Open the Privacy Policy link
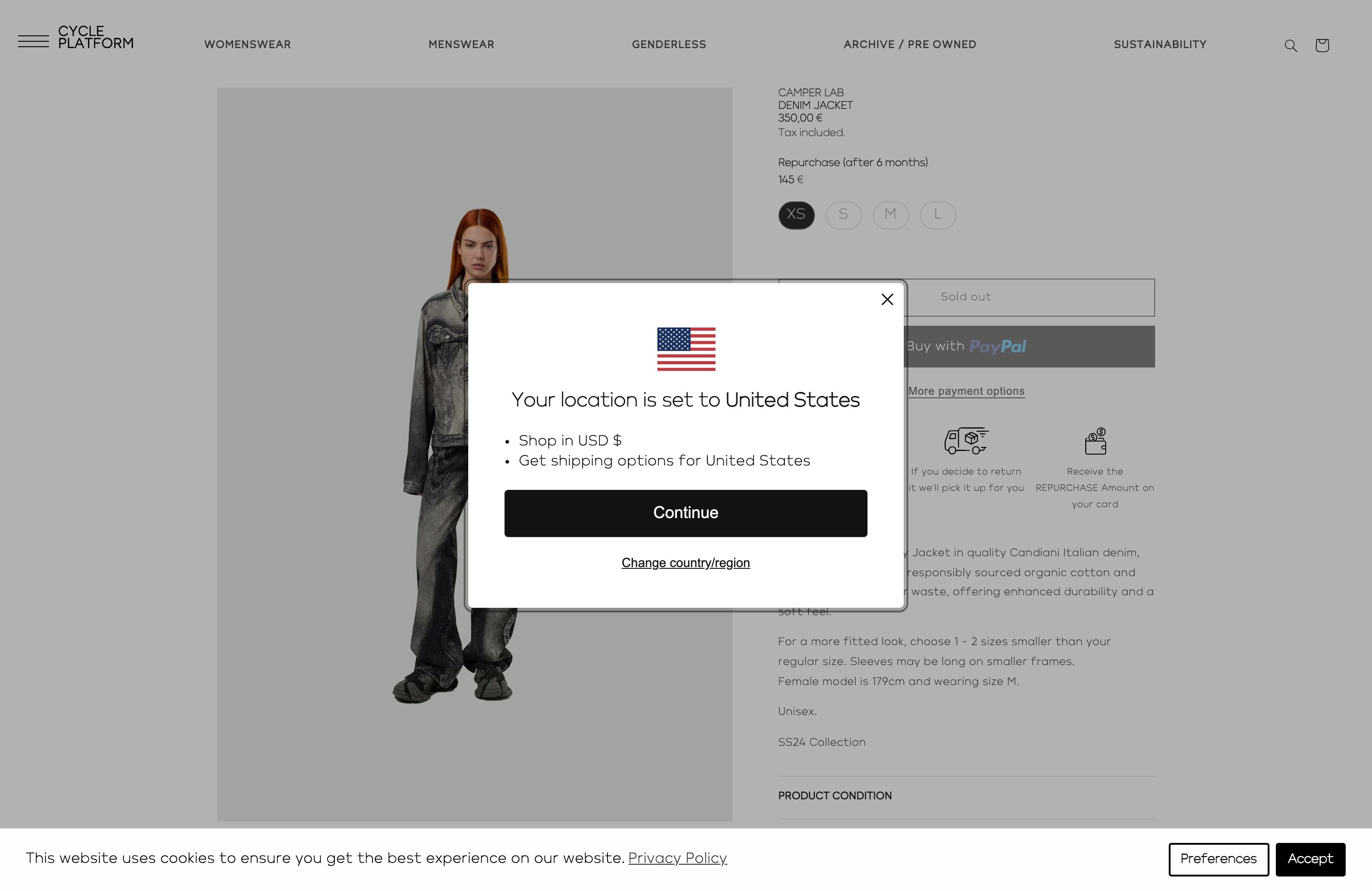The image size is (1372, 891). pyautogui.click(x=677, y=858)
